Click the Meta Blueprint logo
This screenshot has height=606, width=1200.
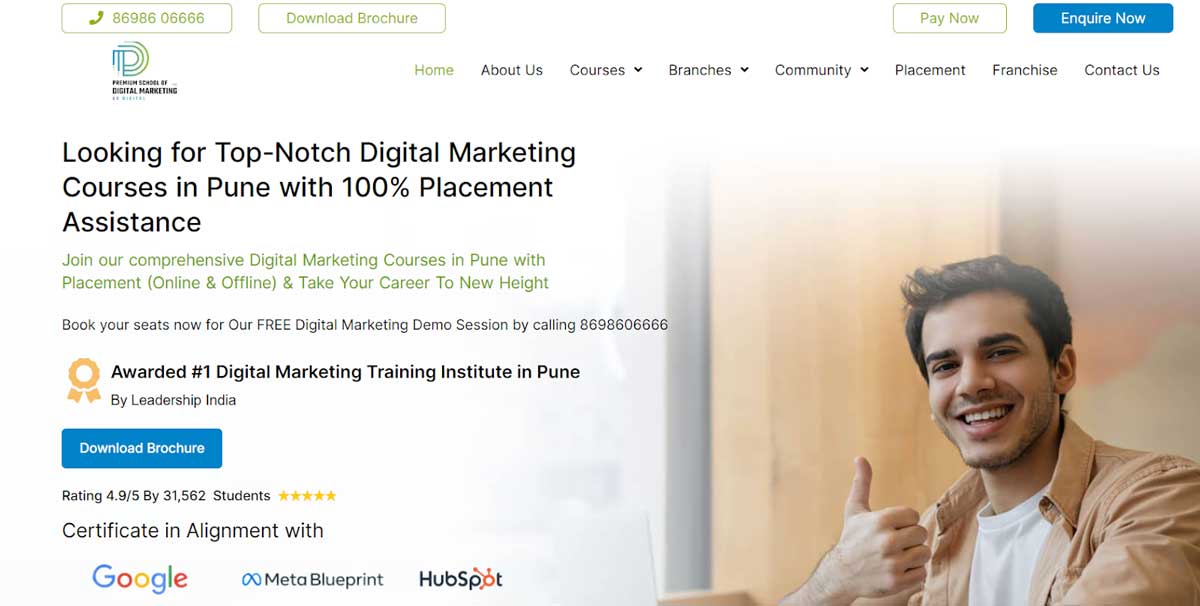tap(312, 579)
